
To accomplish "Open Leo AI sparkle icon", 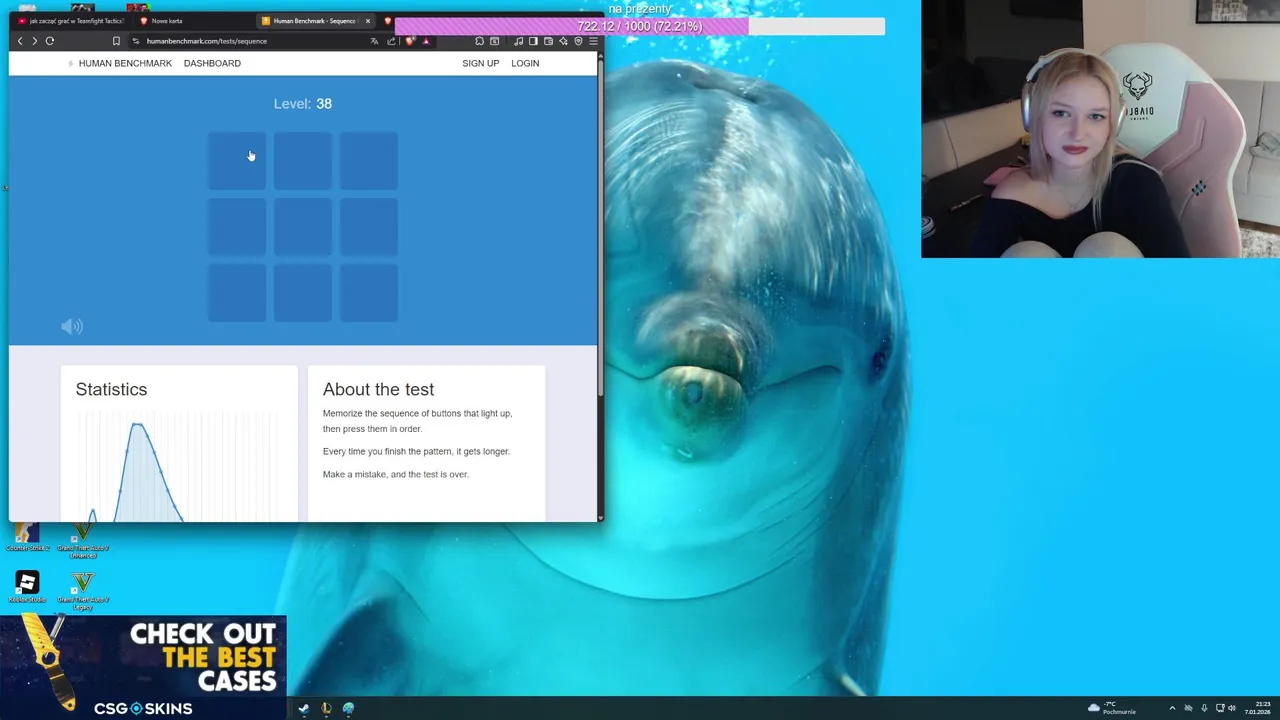I will point(563,41).
